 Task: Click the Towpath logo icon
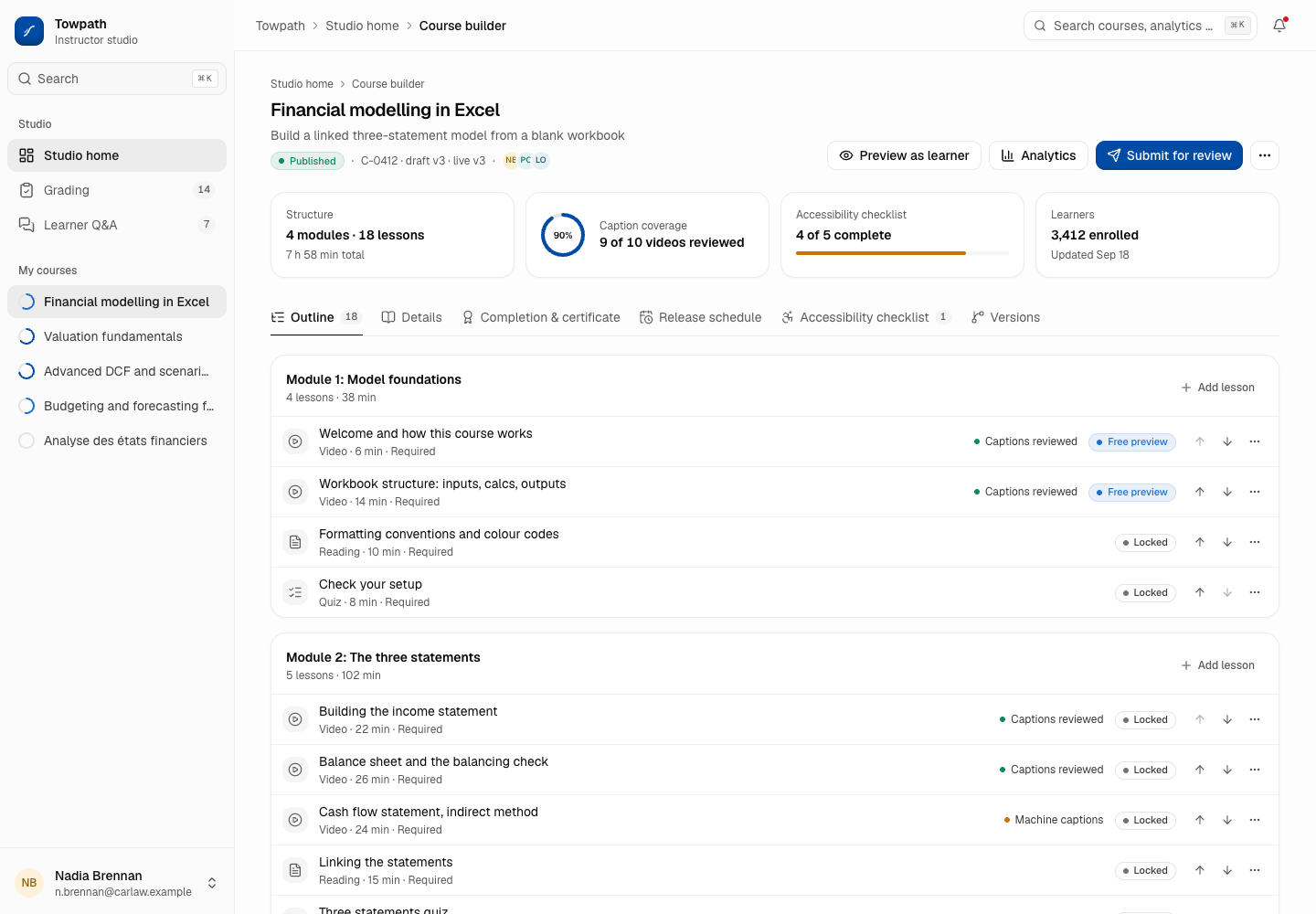pyautogui.click(x=29, y=31)
